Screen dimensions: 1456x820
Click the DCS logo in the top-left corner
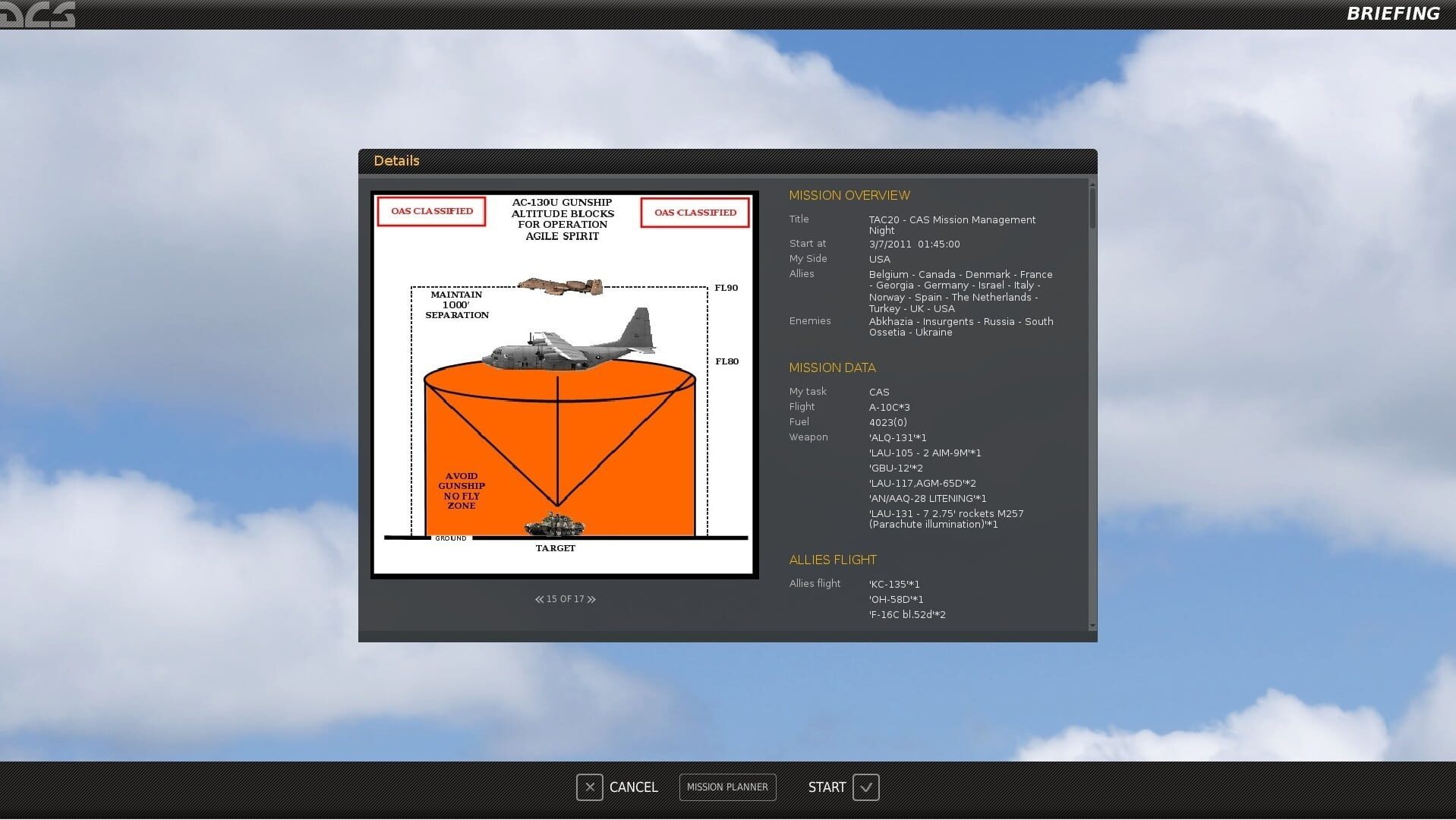[x=38, y=13]
